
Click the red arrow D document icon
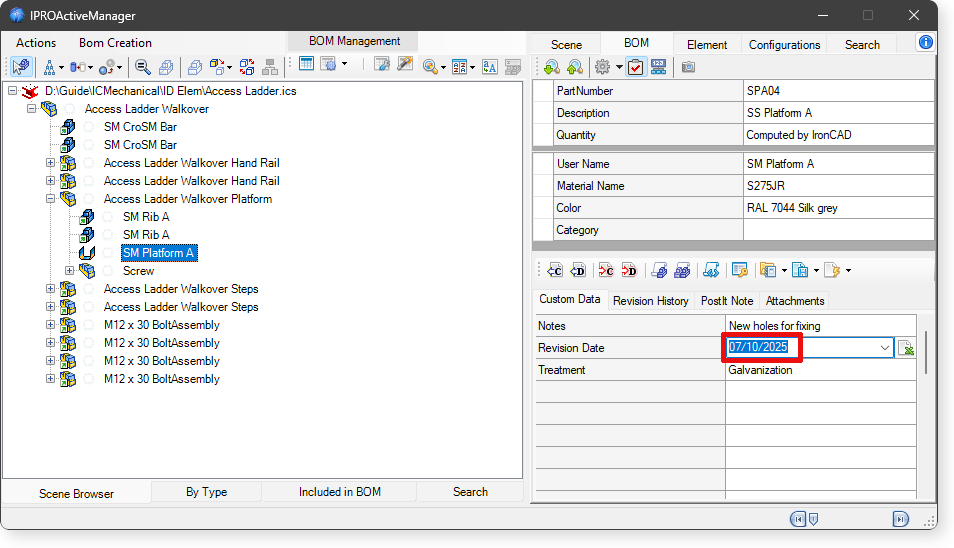tap(629, 270)
